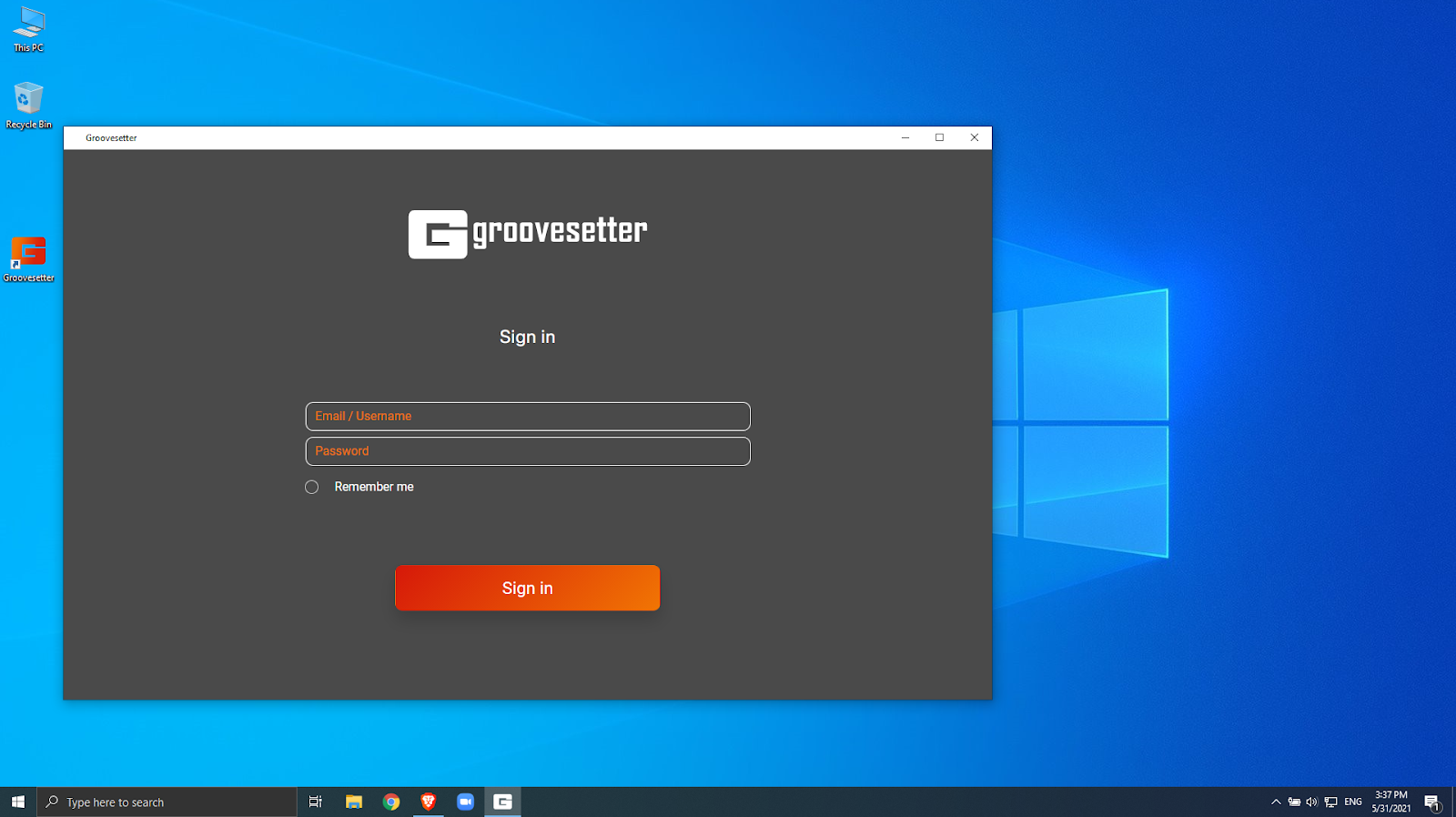Click the Remember me label text

coord(374,487)
